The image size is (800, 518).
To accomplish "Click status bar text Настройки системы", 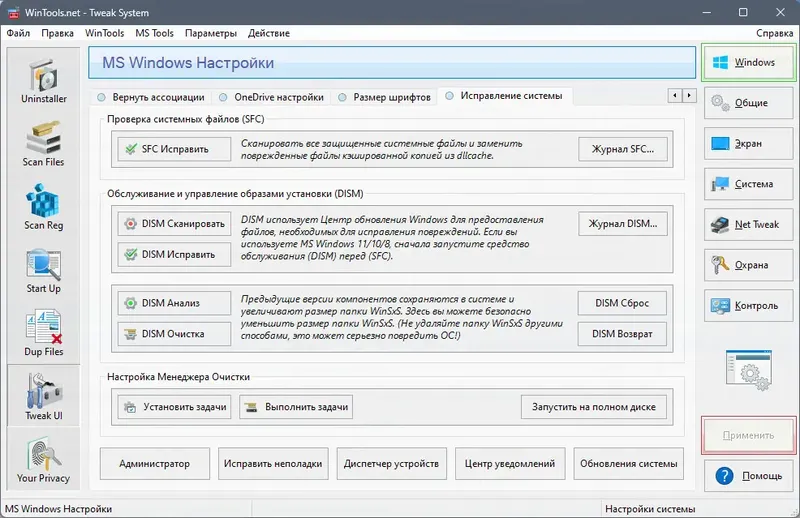I will tap(650, 509).
